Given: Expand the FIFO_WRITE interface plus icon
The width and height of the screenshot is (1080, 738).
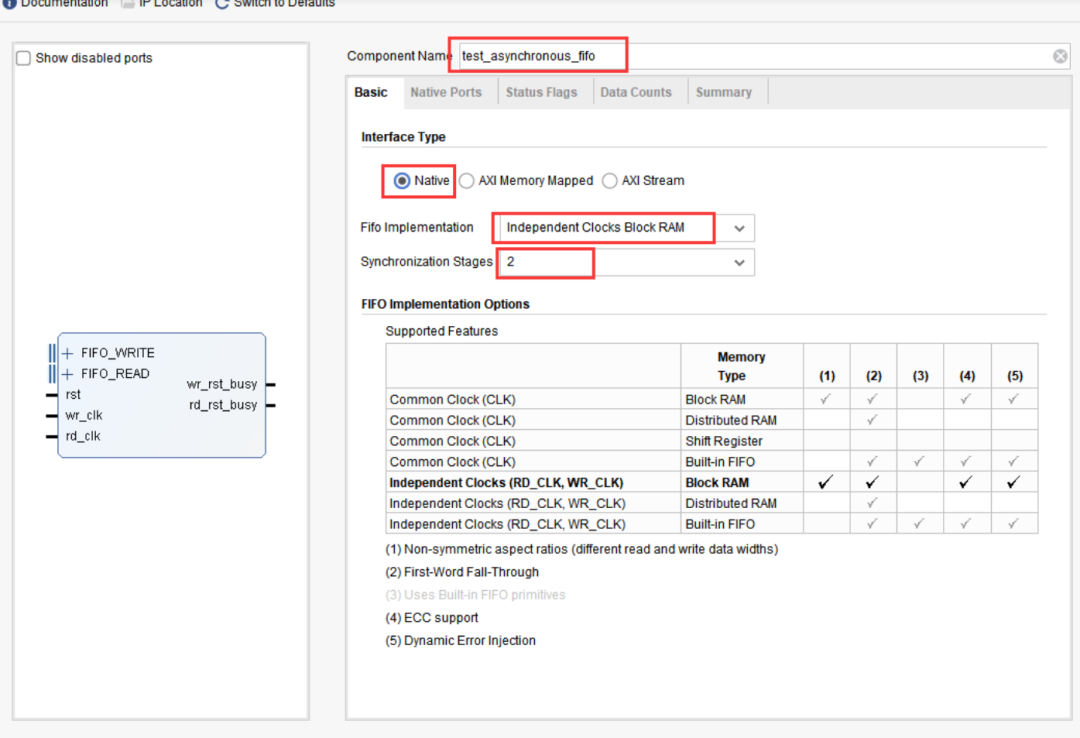Looking at the screenshot, I should click(68, 353).
